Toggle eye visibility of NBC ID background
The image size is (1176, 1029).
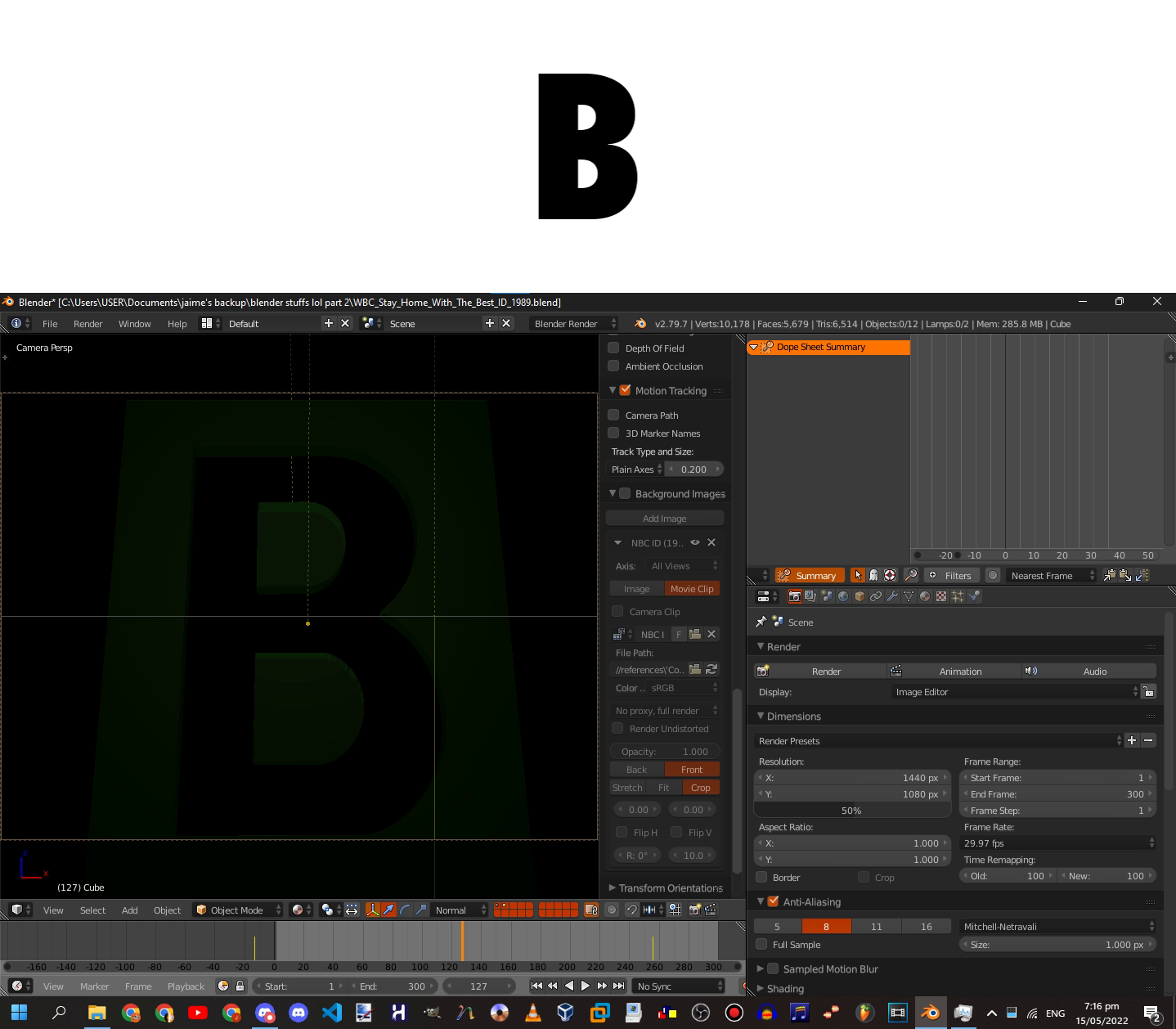click(x=695, y=542)
